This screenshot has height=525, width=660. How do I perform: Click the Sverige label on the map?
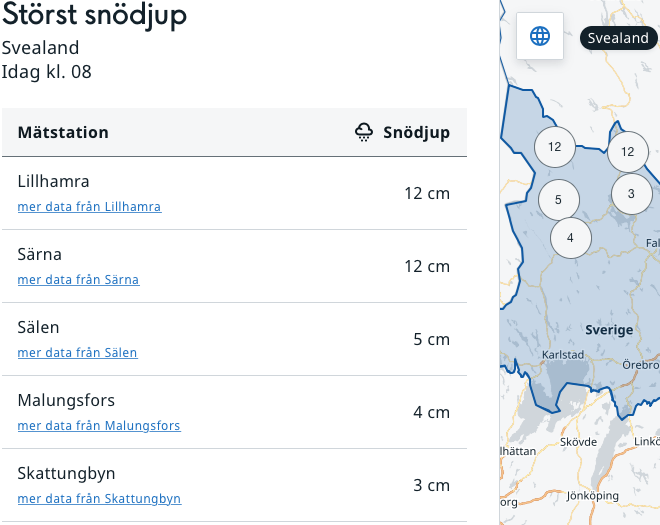click(x=609, y=330)
